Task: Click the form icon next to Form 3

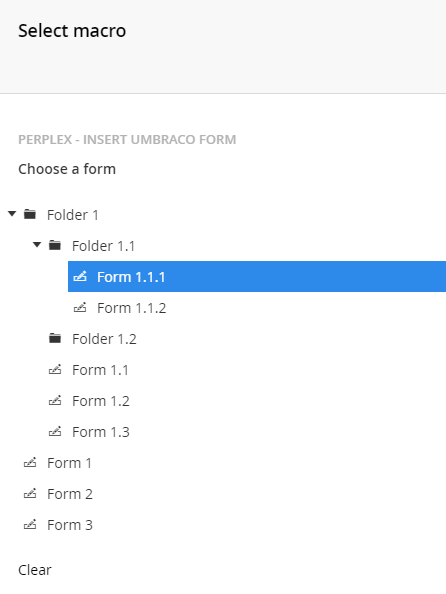Action: (x=30, y=525)
